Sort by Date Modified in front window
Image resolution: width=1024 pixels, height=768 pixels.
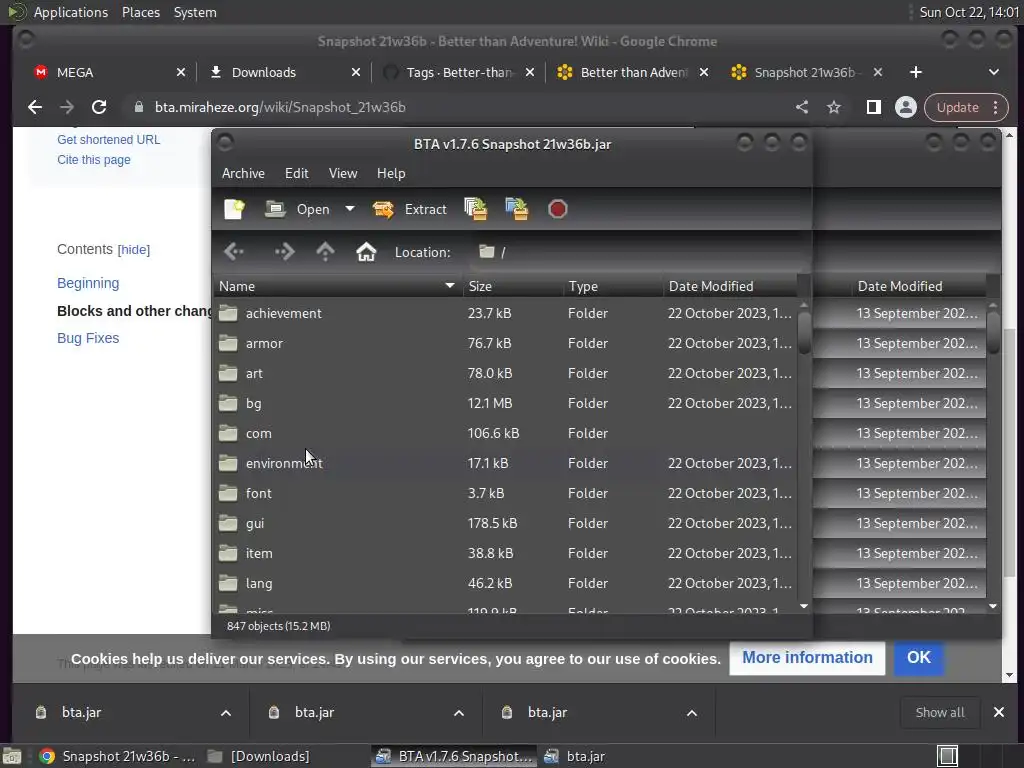click(x=729, y=286)
